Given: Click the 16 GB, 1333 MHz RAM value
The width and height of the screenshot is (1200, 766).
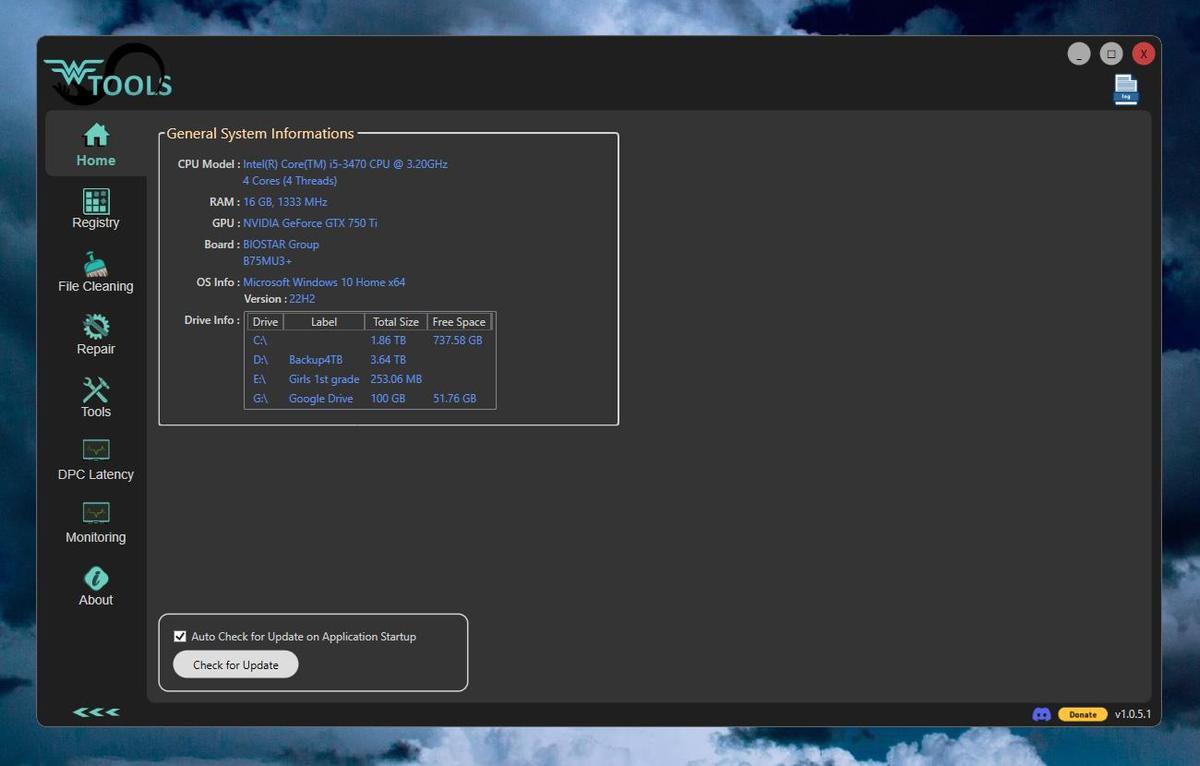Looking at the screenshot, I should (285, 202).
